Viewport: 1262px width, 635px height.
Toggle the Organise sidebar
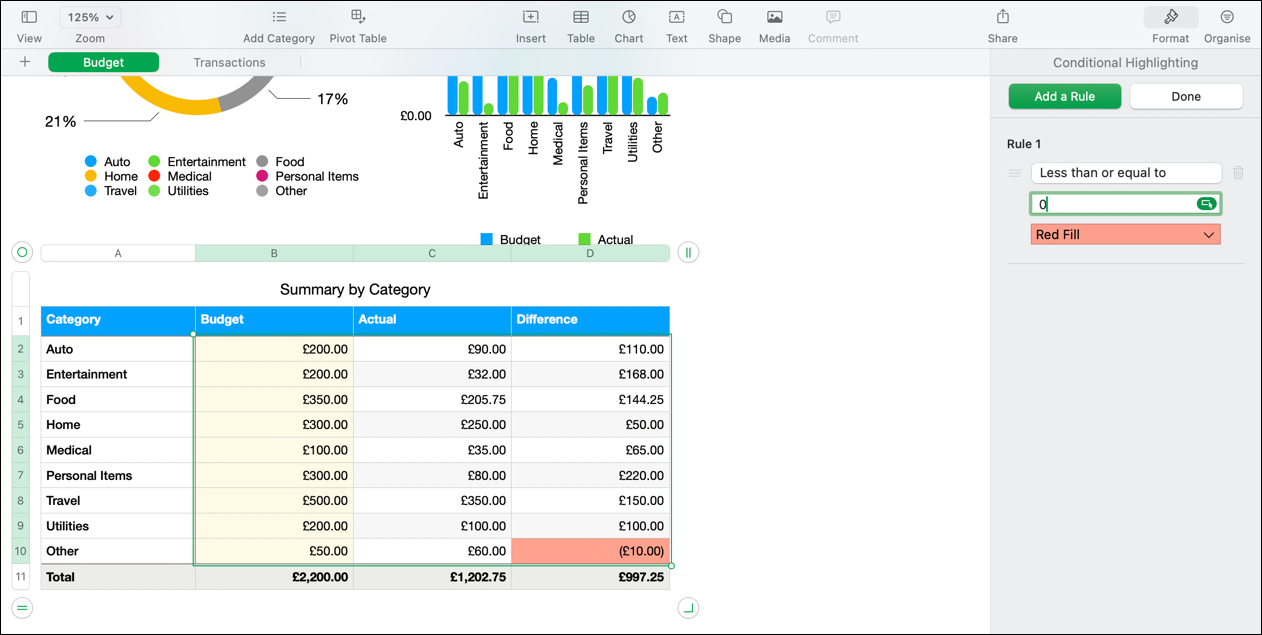point(1227,18)
